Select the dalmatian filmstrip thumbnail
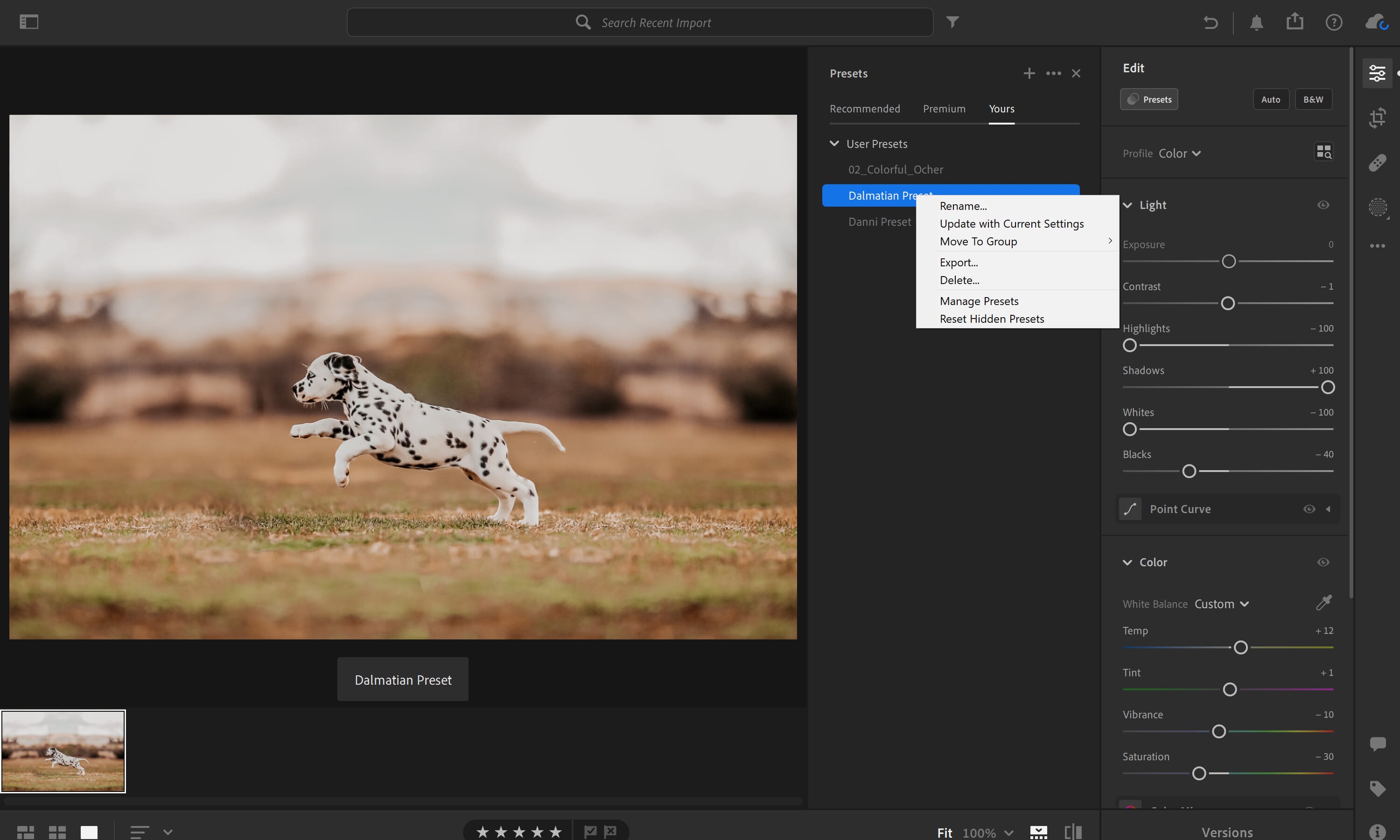Screen dimensions: 1400x840 point(63,751)
